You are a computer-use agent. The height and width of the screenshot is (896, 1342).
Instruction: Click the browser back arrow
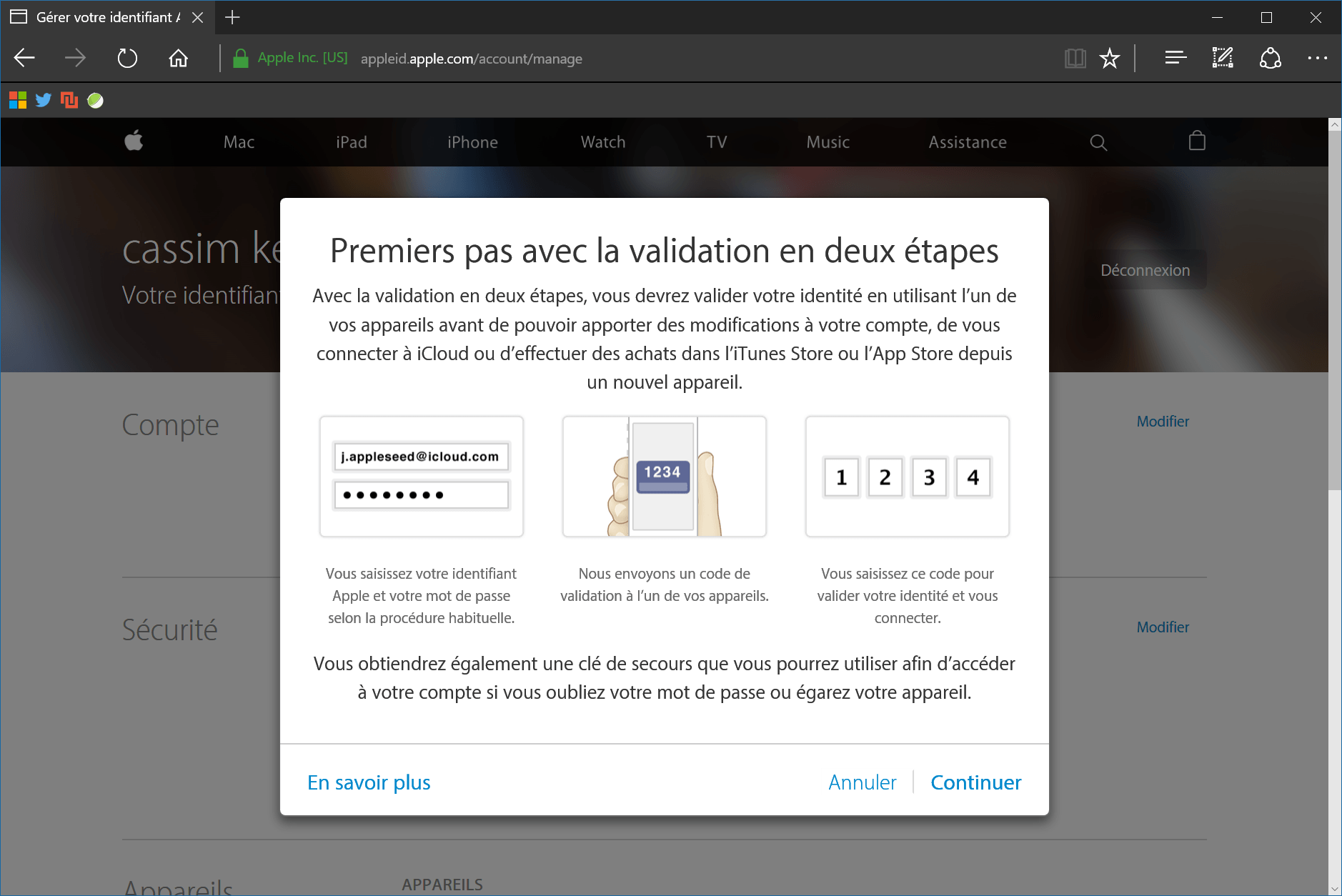[25, 58]
